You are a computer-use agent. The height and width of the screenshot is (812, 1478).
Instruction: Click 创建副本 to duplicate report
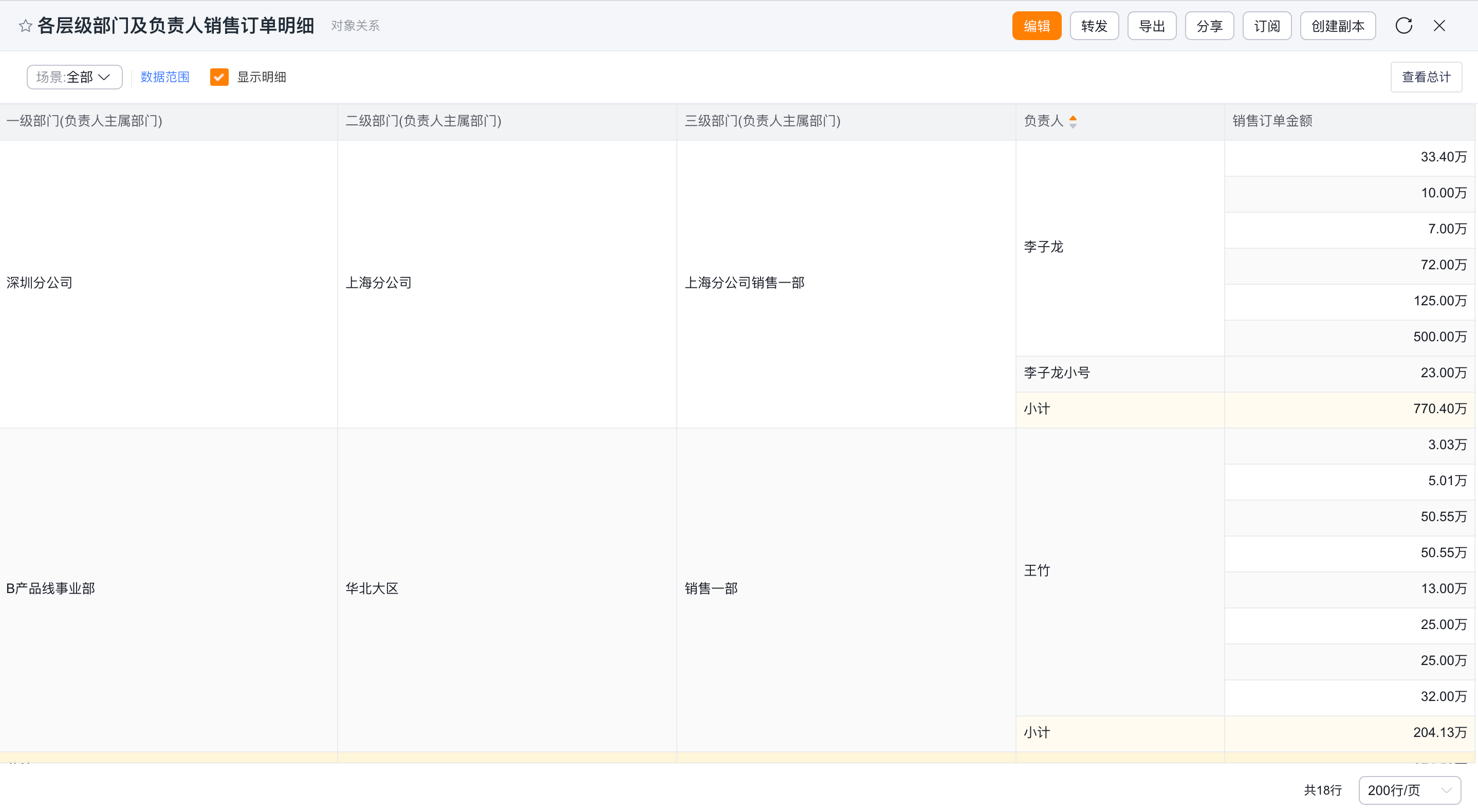click(x=1337, y=26)
